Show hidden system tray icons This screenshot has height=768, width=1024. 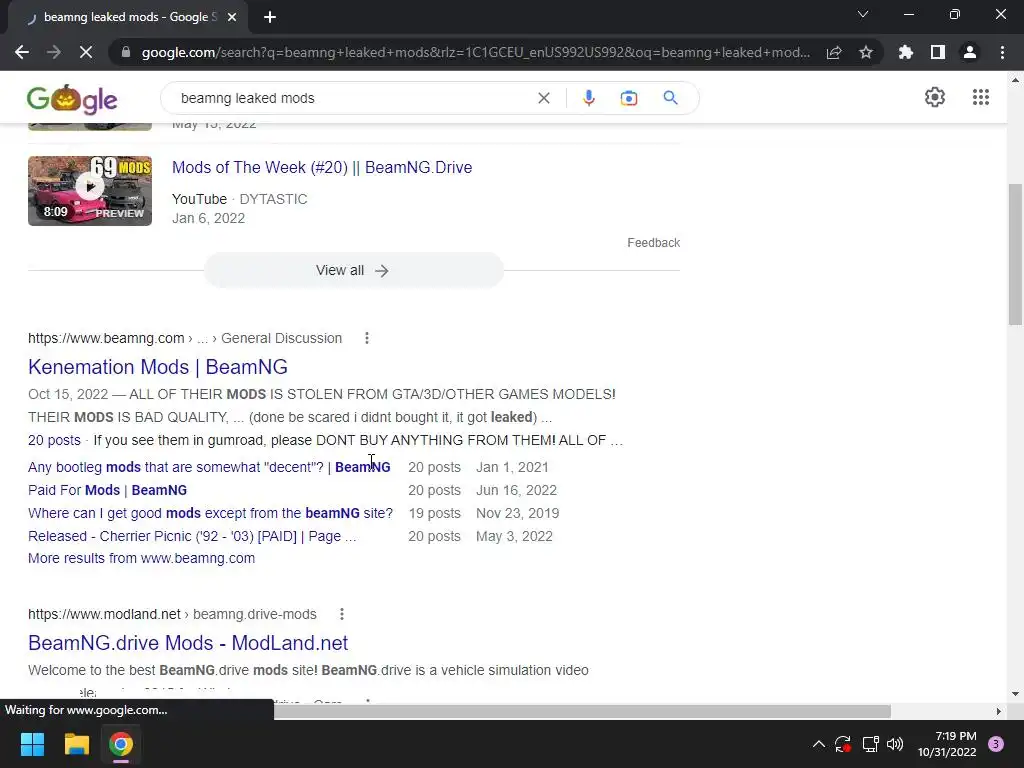[x=818, y=744]
